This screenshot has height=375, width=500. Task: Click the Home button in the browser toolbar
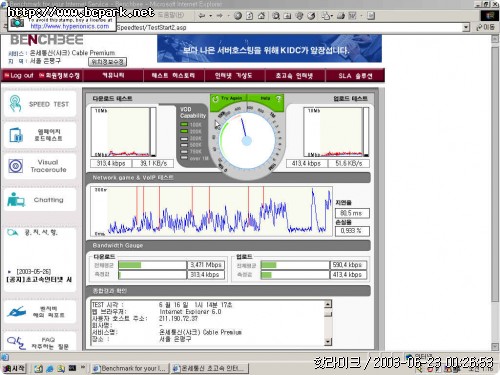261,16
